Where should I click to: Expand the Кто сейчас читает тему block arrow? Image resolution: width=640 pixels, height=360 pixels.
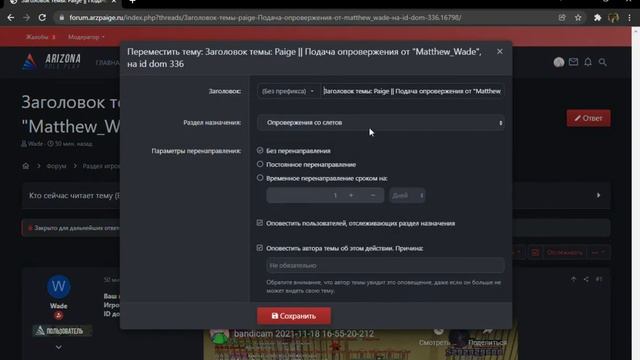click(x=598, y=195)
